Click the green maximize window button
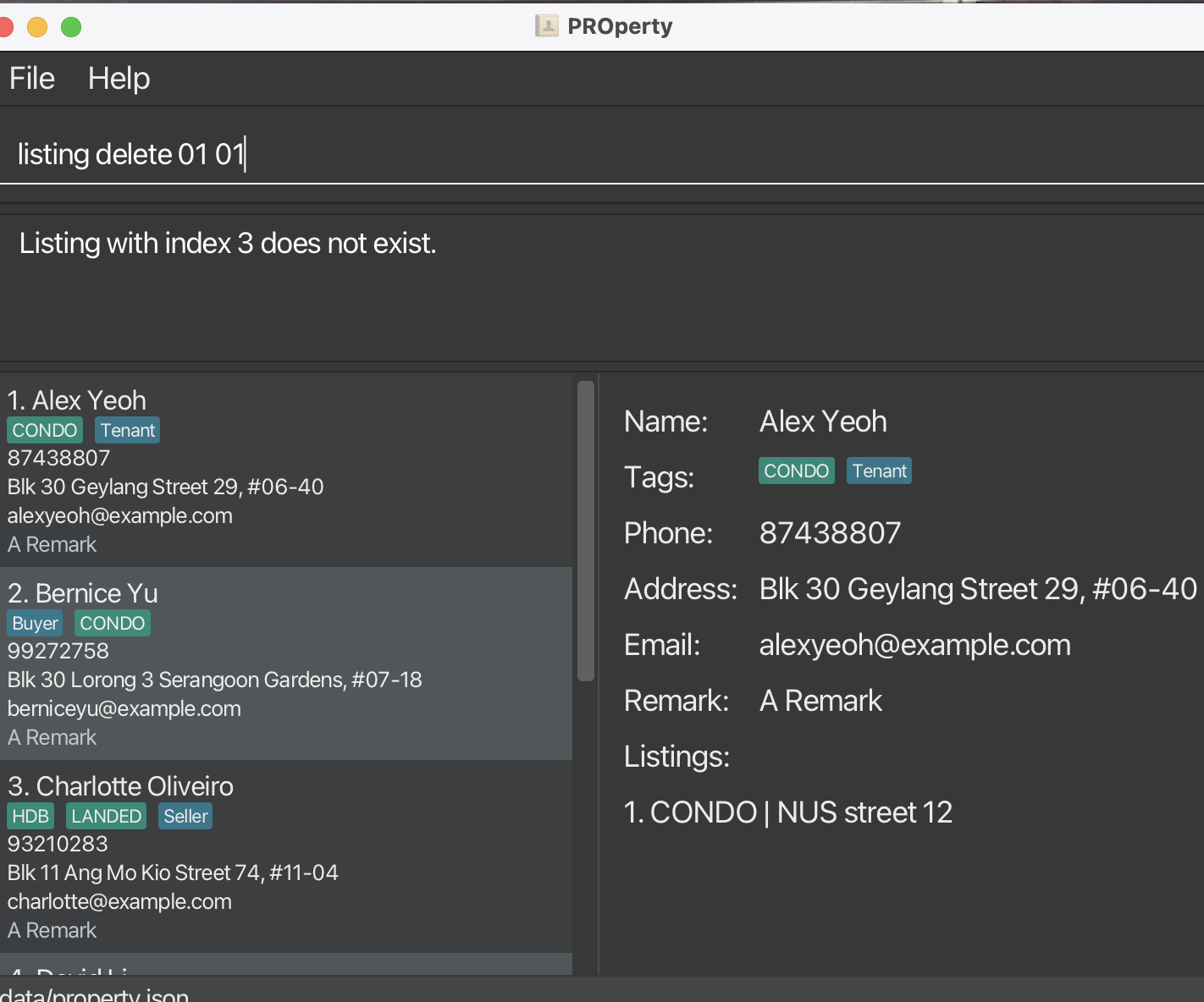The image size is (1204, 1002). pos(71,27)
